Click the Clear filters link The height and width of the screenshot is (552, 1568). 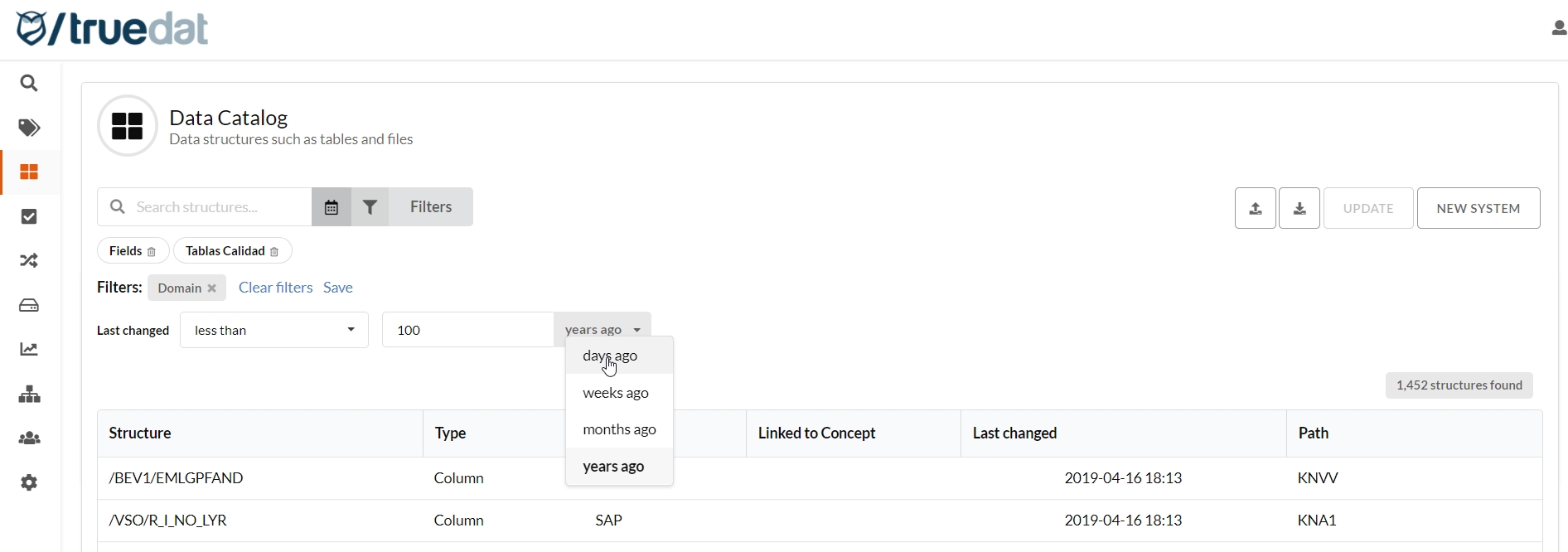point(275,288)
